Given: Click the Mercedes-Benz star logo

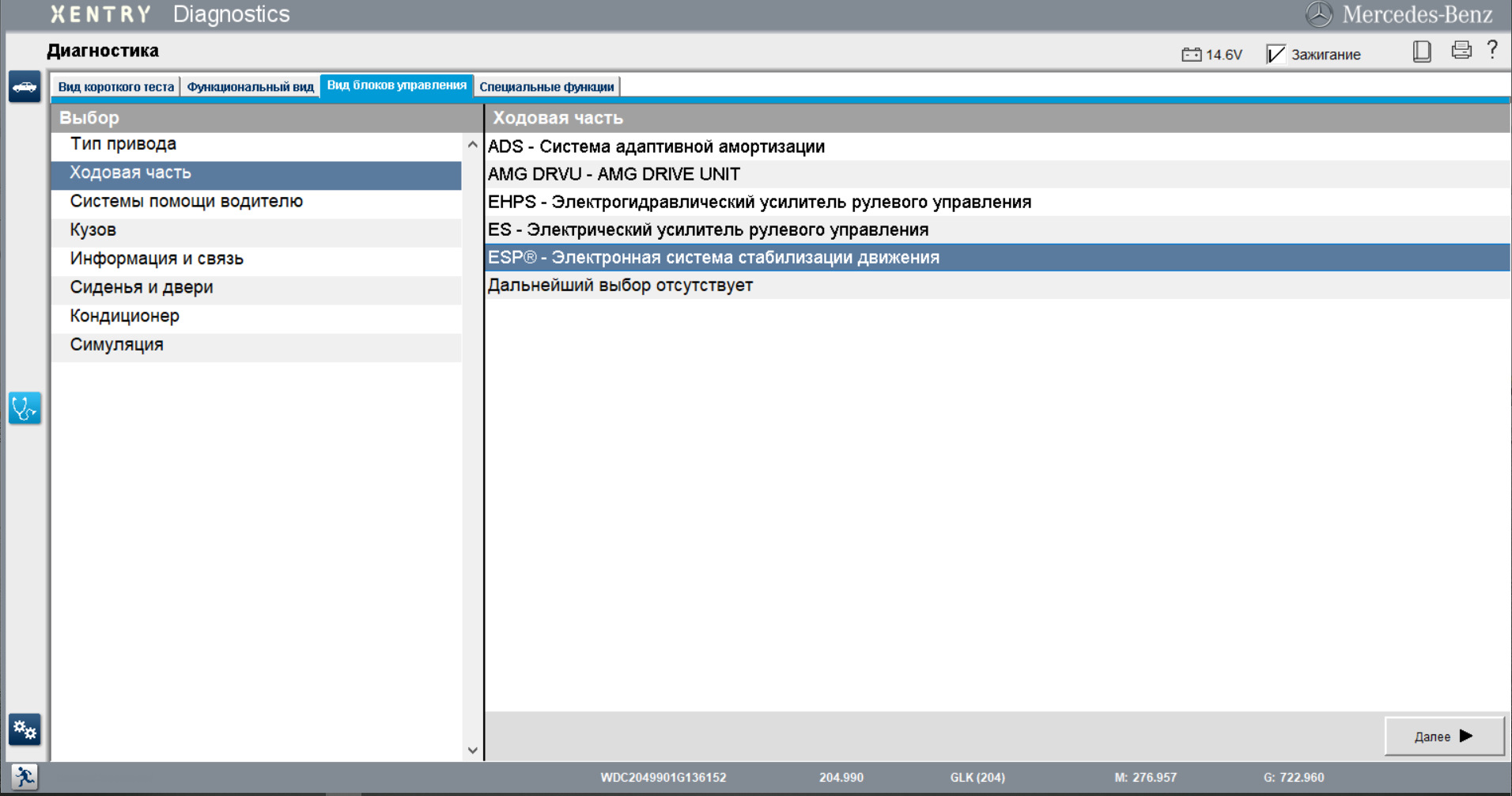Looking at the screenshot, I should (x=1318, y=14).
